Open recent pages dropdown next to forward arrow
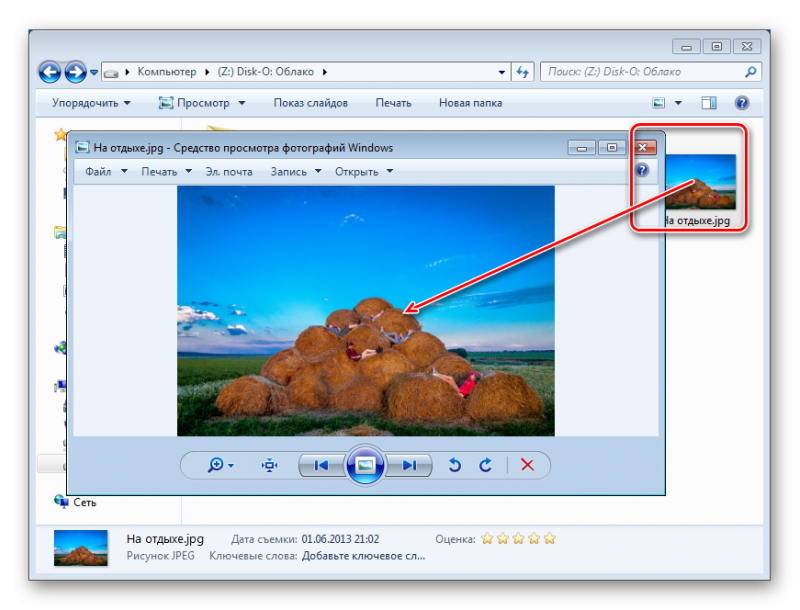800x610 pixels. pyautogui.click(x=94, y=72)
